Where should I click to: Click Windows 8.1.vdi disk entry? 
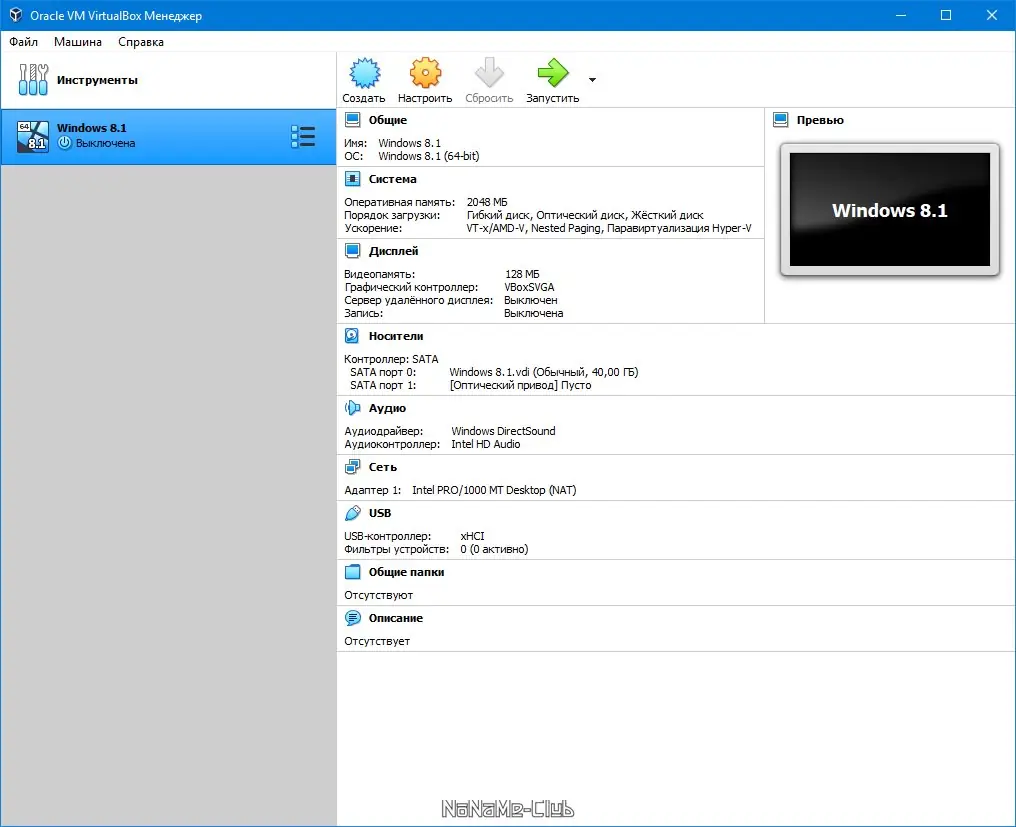[544, 371]
